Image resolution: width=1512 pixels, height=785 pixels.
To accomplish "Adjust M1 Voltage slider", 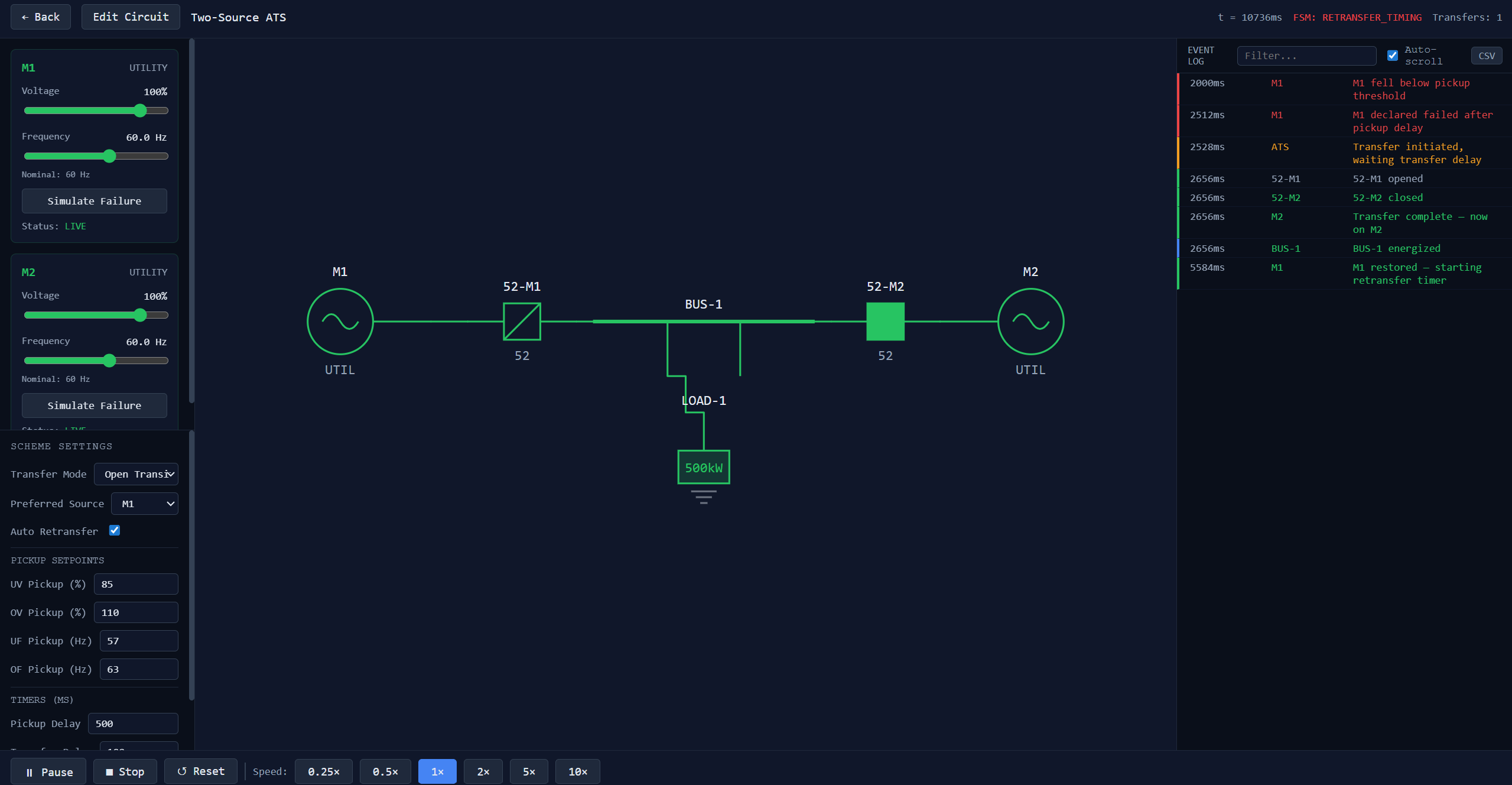I will 96,111.
